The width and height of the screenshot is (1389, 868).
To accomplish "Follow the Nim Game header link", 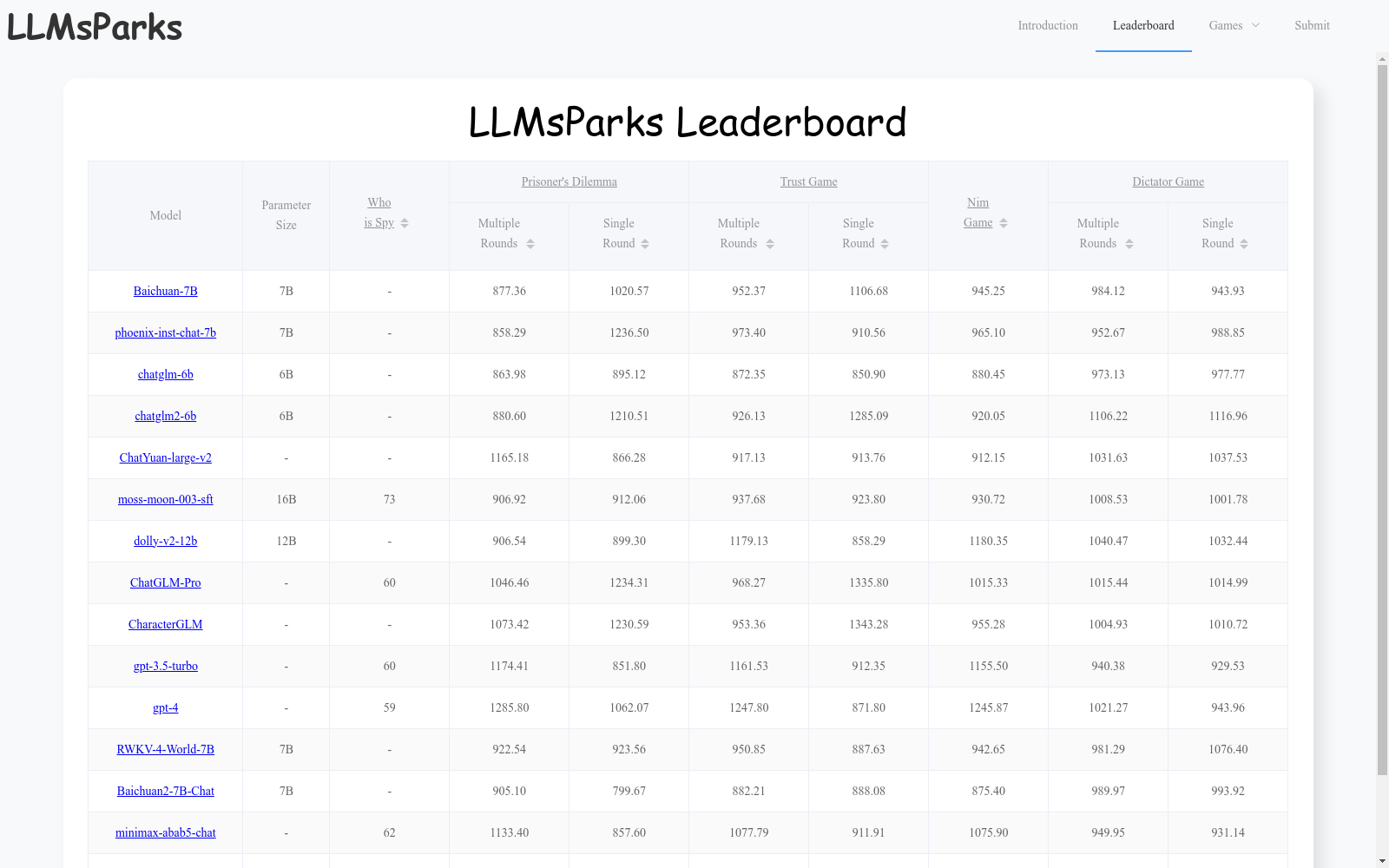I will (978, 213).
